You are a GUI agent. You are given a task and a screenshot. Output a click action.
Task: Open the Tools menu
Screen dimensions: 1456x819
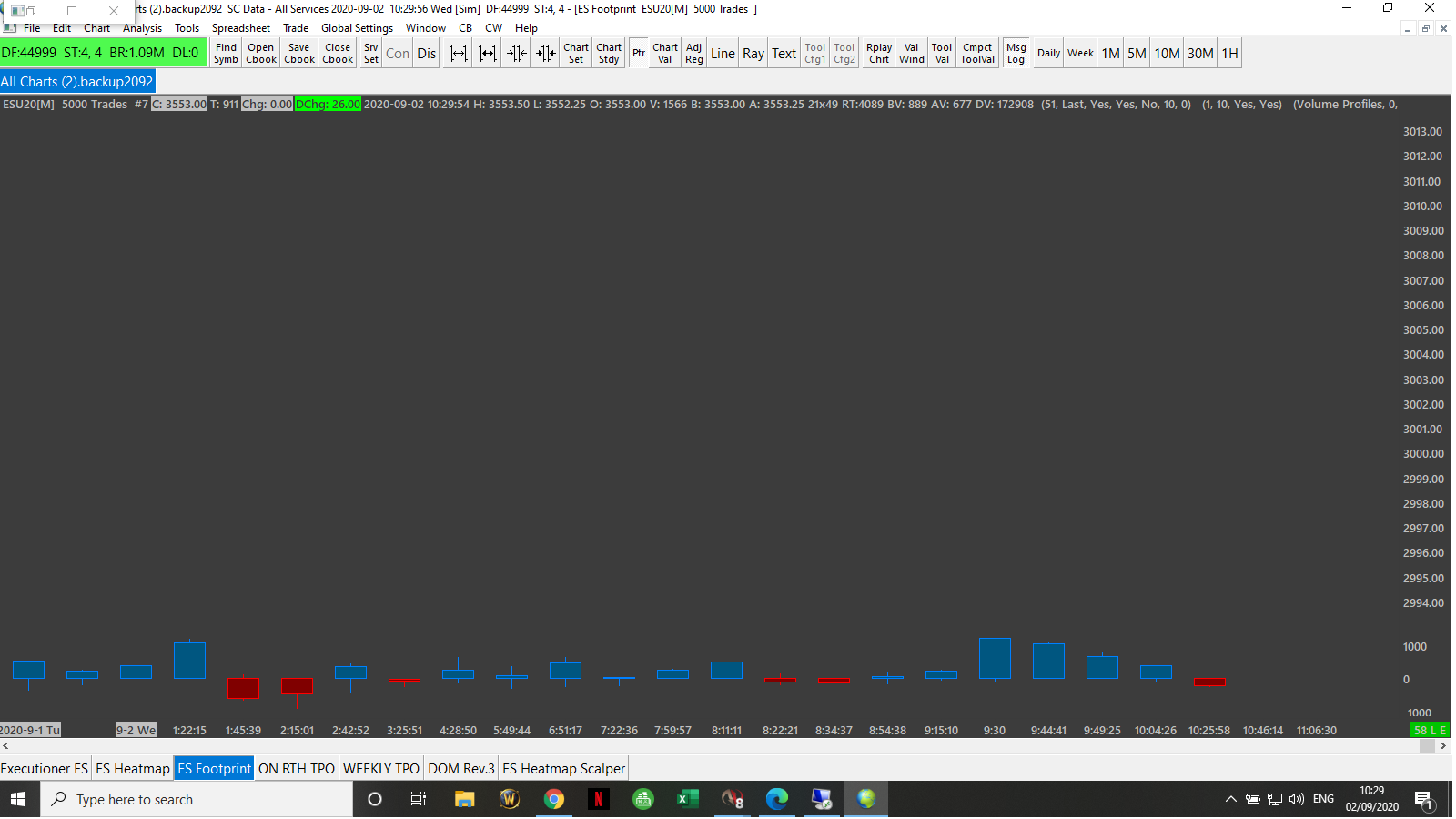[x=187, y=28]
